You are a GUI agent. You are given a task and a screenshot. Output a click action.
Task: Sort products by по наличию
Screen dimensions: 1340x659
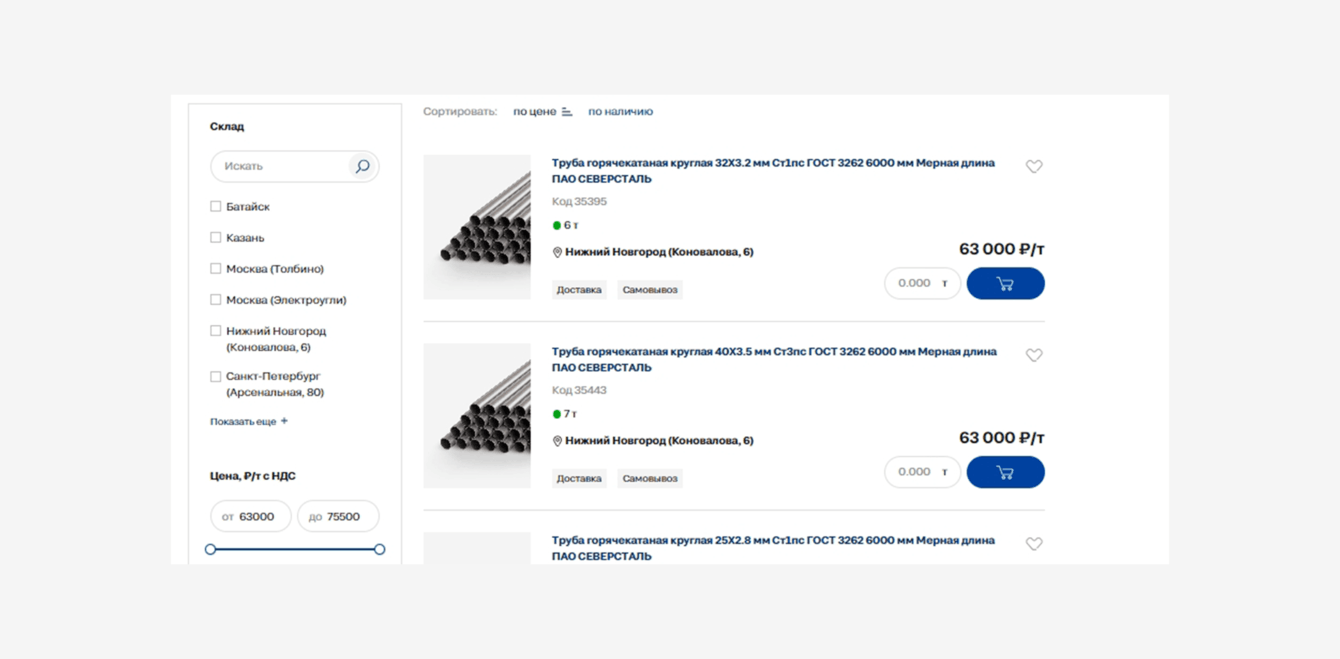point(620,112)
